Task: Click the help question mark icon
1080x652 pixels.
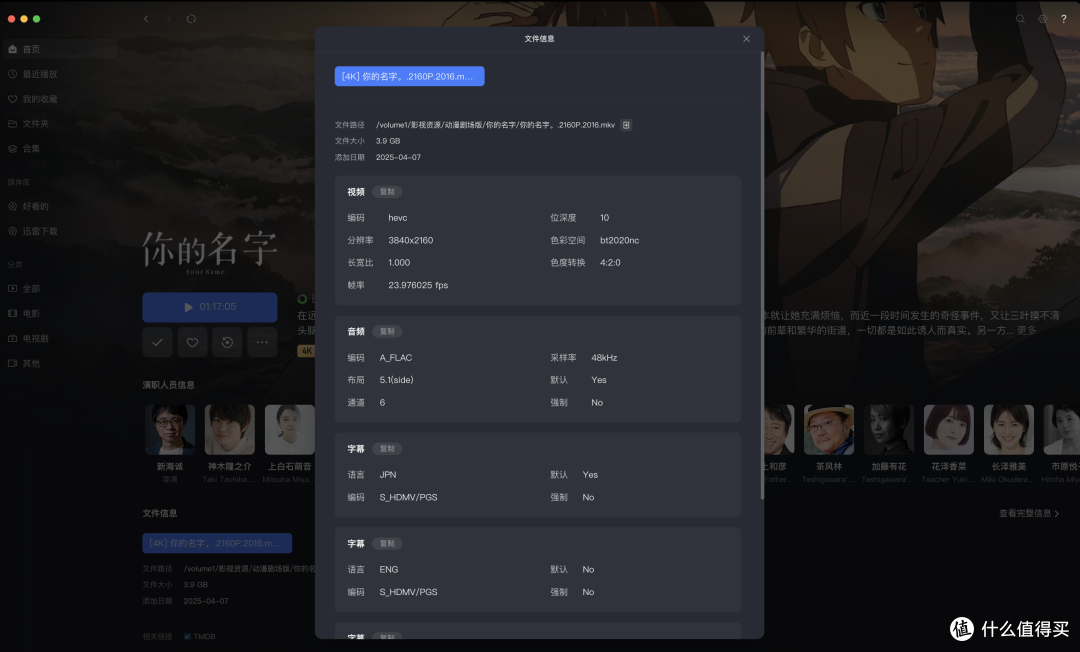Action: [x=1063, y=19]
